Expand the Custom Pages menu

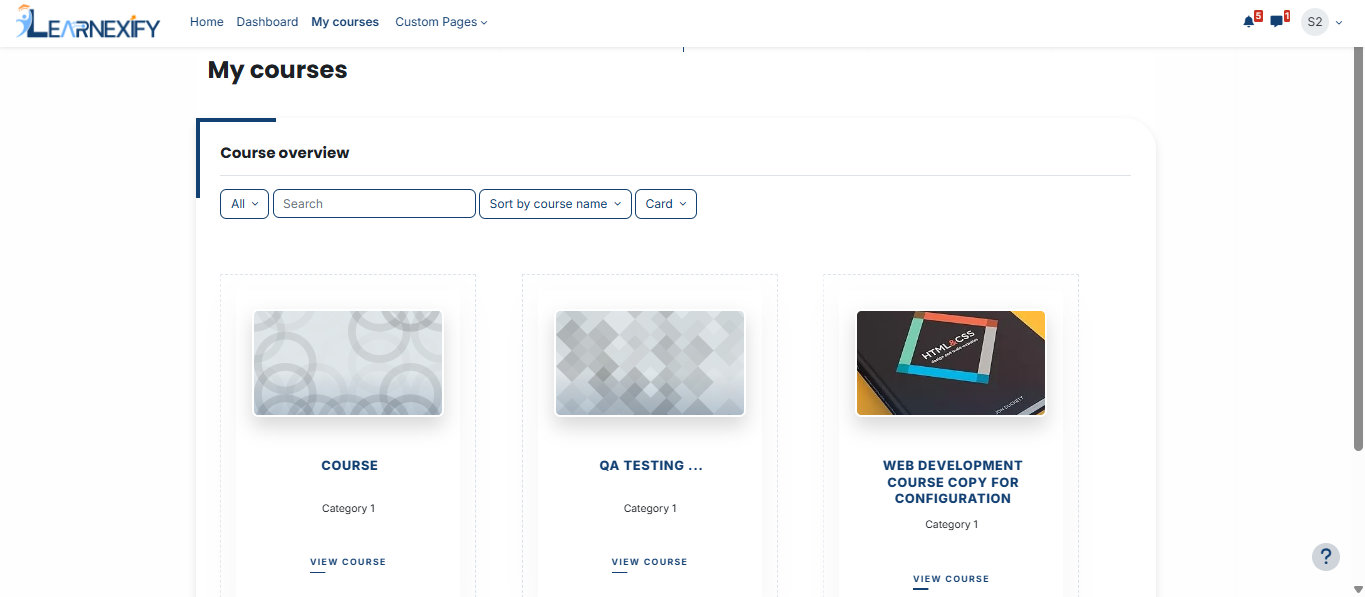click(441, 22)
